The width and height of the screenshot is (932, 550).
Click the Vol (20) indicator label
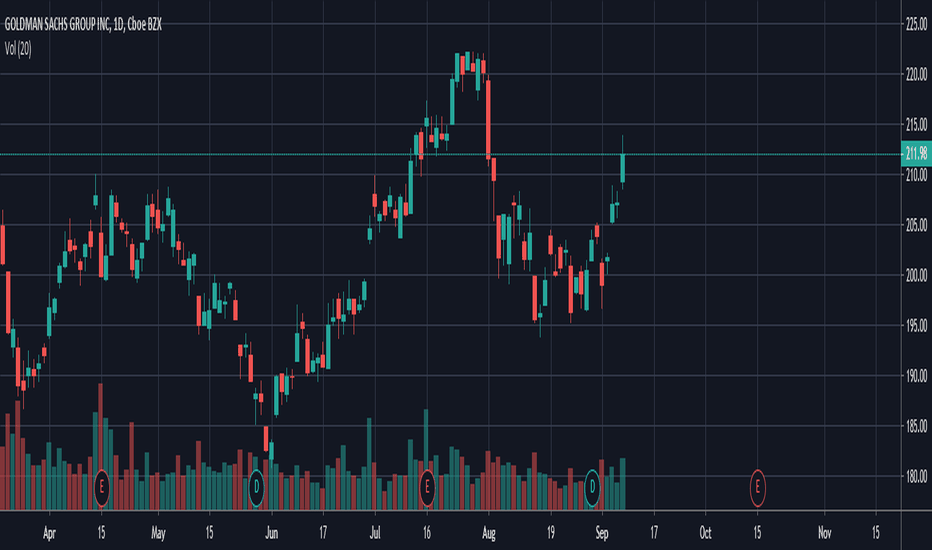[18, 49]
